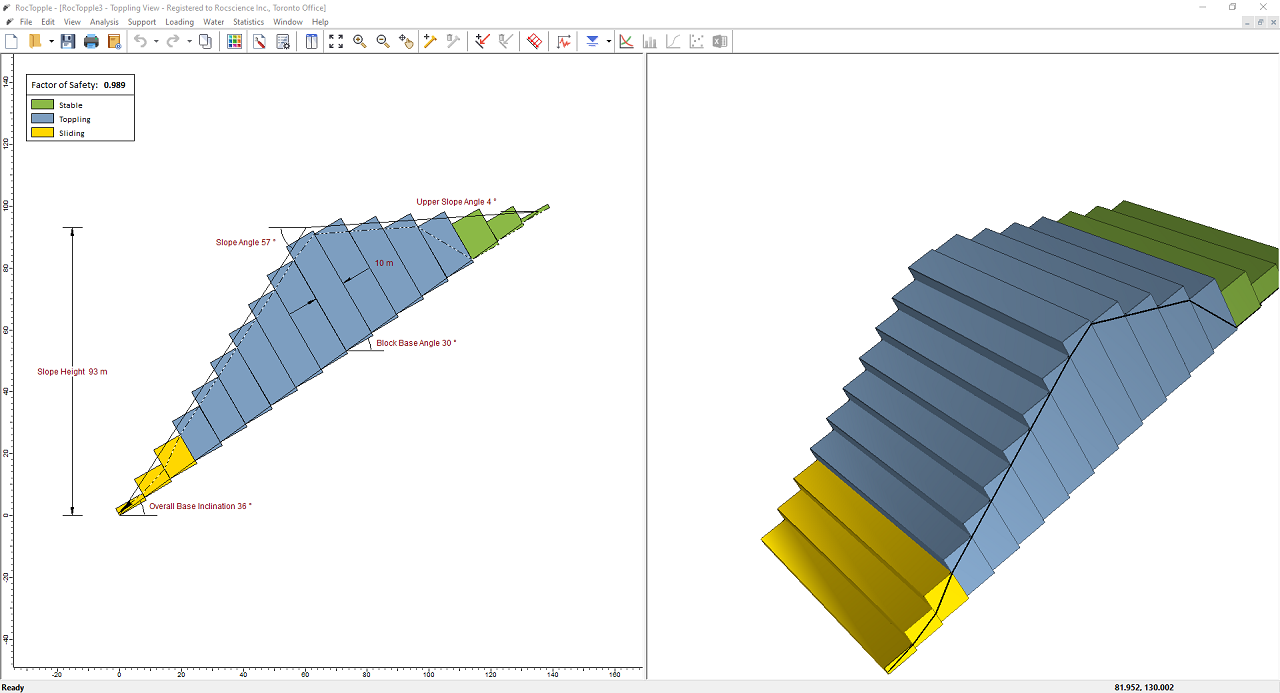The image size is (1280, 693).
Task: Open the Seismic load waveform icon
Action: (x=565, y=41)
